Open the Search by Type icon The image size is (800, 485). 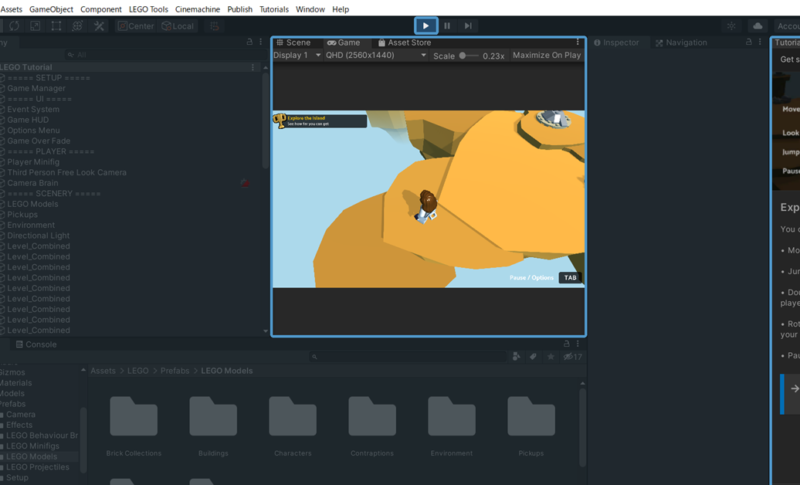coord(516,356)
